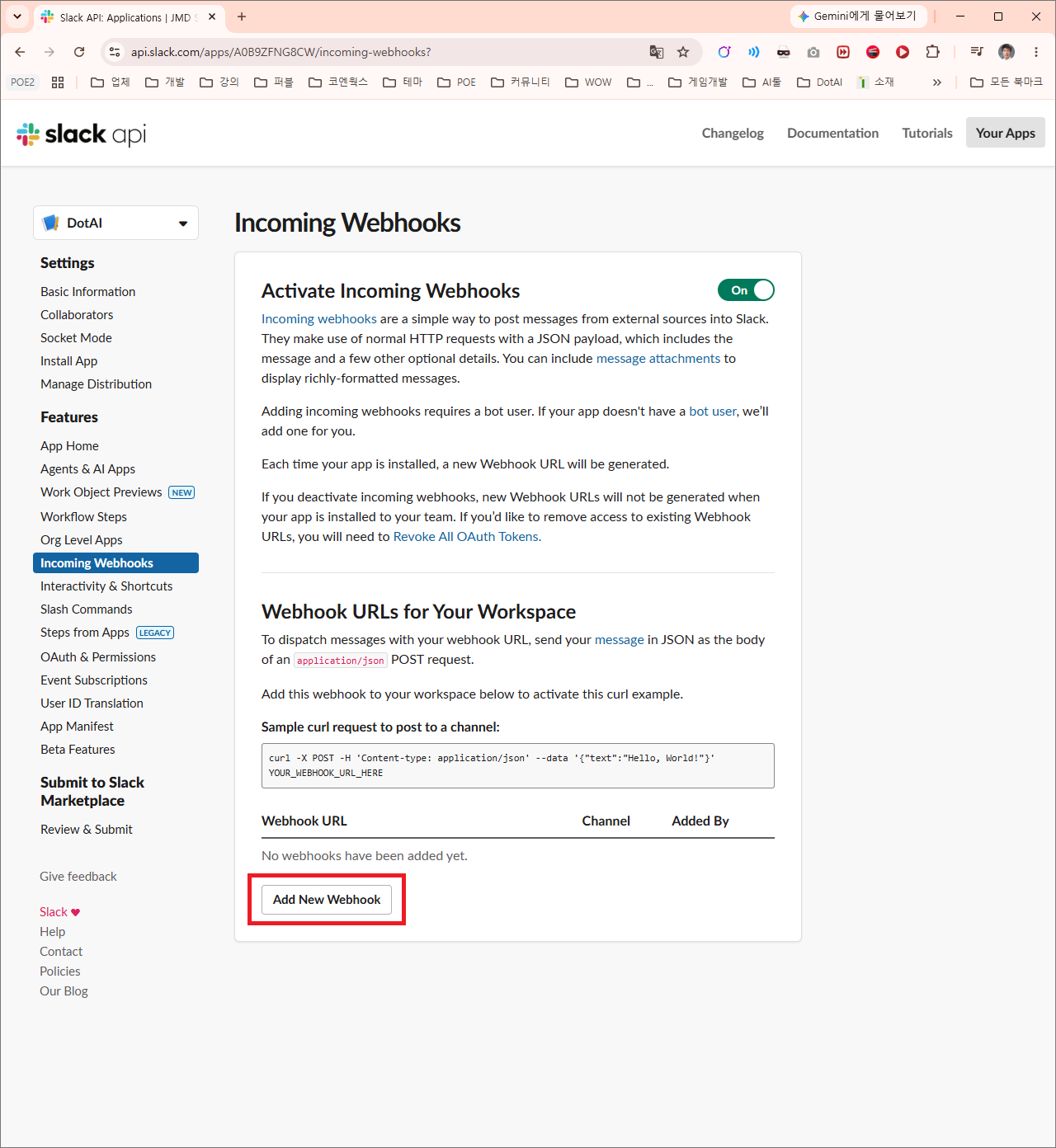Open App Manifest page

coord(77,727)
